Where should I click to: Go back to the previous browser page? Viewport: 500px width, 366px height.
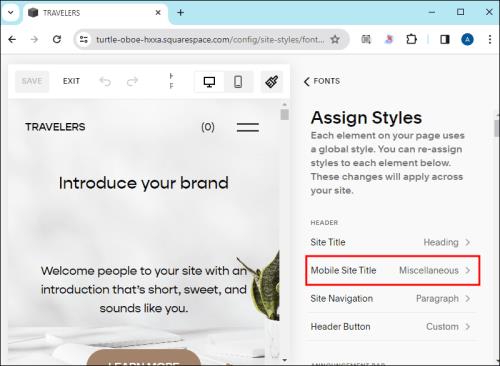pyautogui.click(x=12, y=40)
